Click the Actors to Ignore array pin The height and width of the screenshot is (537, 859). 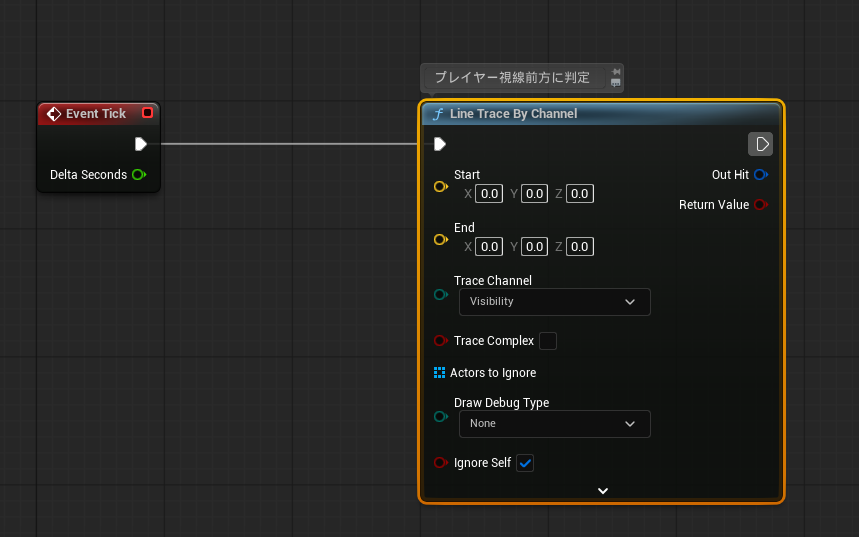pyautogui.click(x=439, y=373)
